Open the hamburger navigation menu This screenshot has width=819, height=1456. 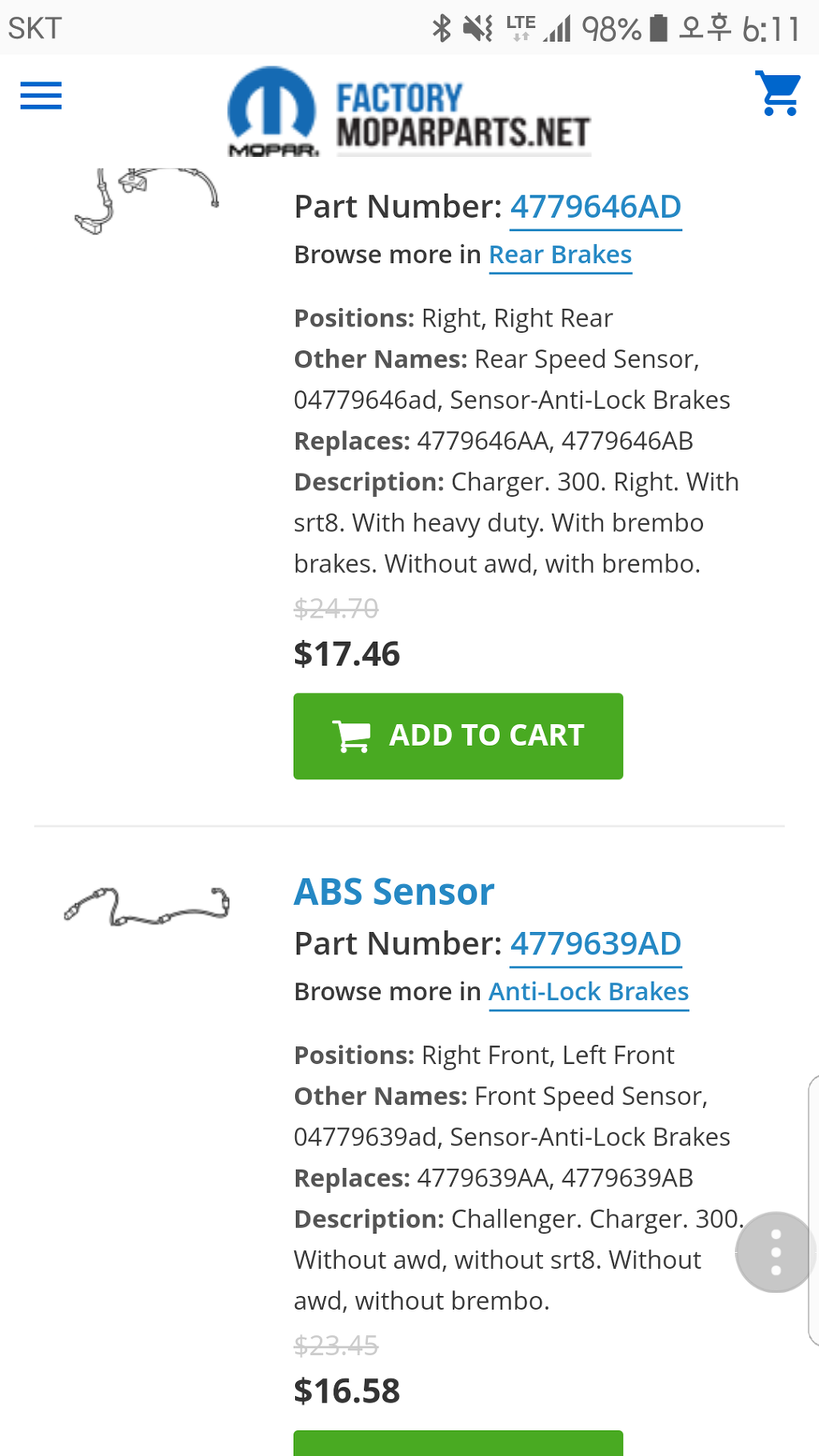[x=41, y=96]
